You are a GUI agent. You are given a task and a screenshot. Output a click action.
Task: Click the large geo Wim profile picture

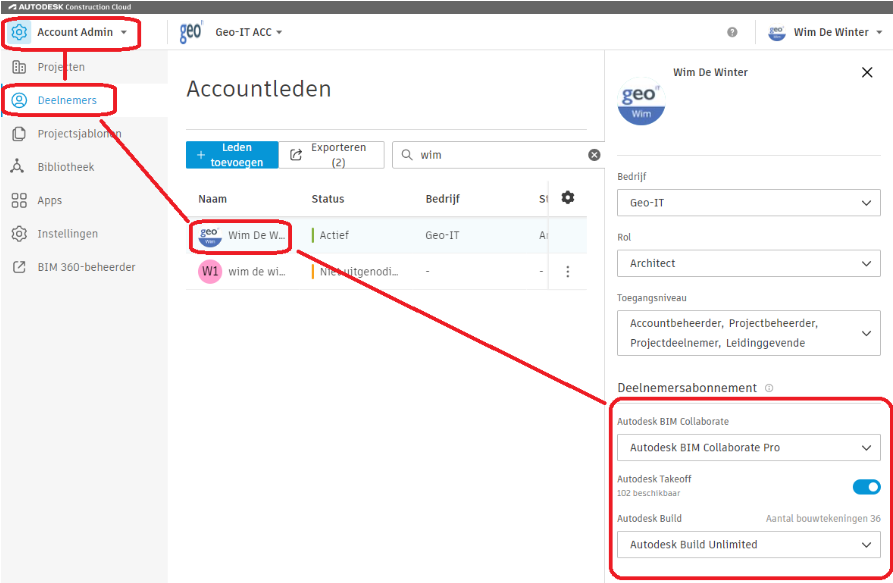(x=641, y=101)
